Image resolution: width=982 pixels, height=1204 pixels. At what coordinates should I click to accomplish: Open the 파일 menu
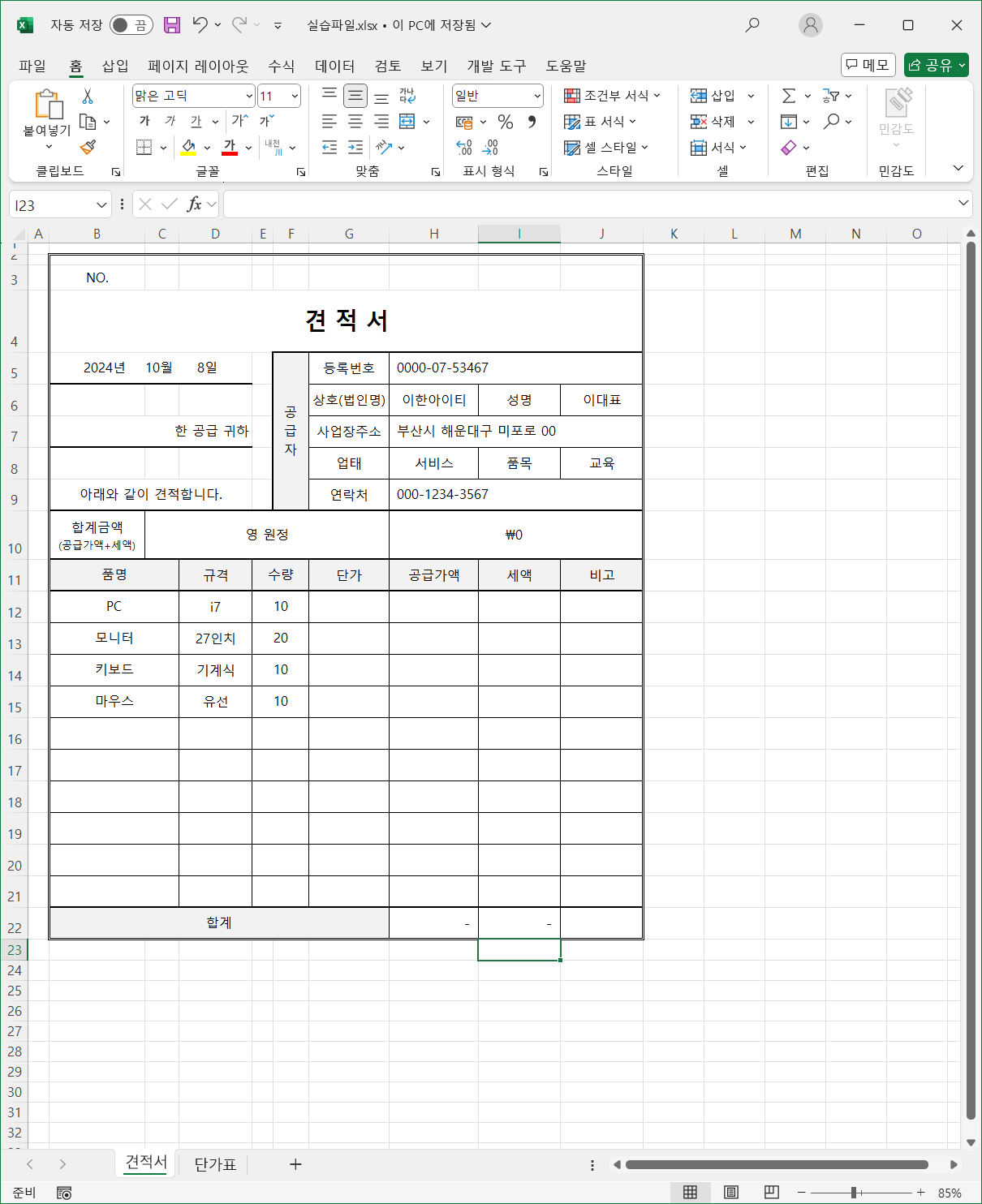pos(32,66)
